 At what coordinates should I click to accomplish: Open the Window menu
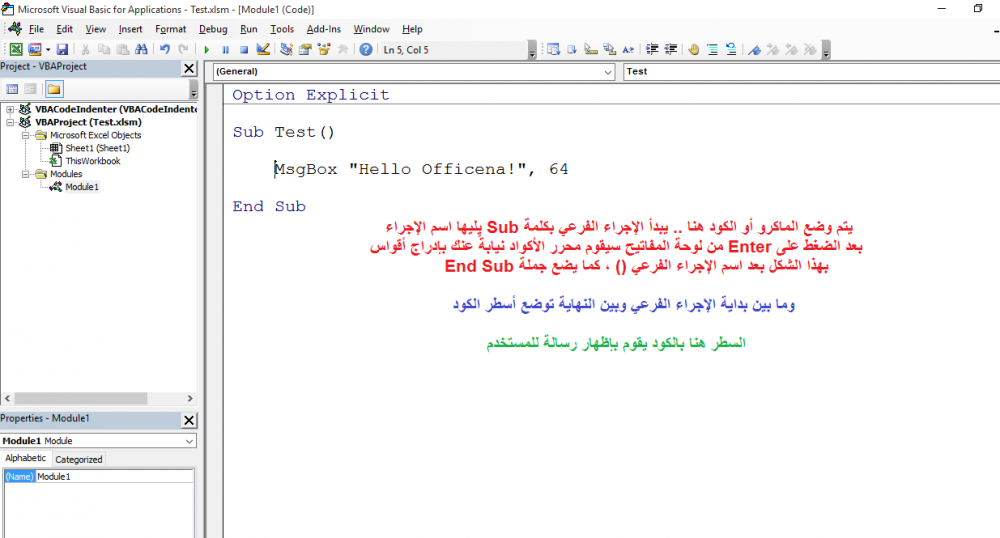(x=371, y=29)
